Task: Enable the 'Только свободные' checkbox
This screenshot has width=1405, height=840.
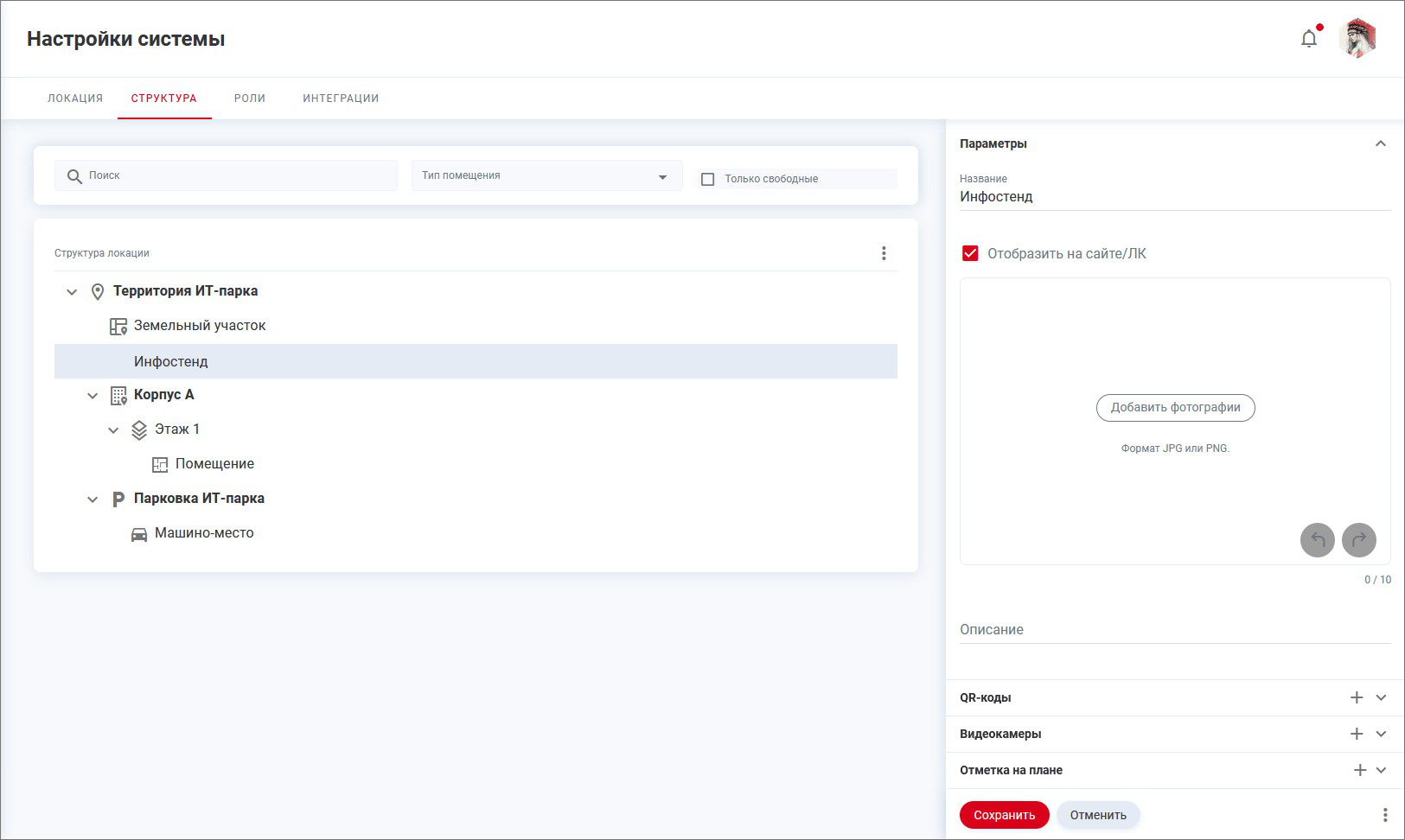Action: click(708, 179)
